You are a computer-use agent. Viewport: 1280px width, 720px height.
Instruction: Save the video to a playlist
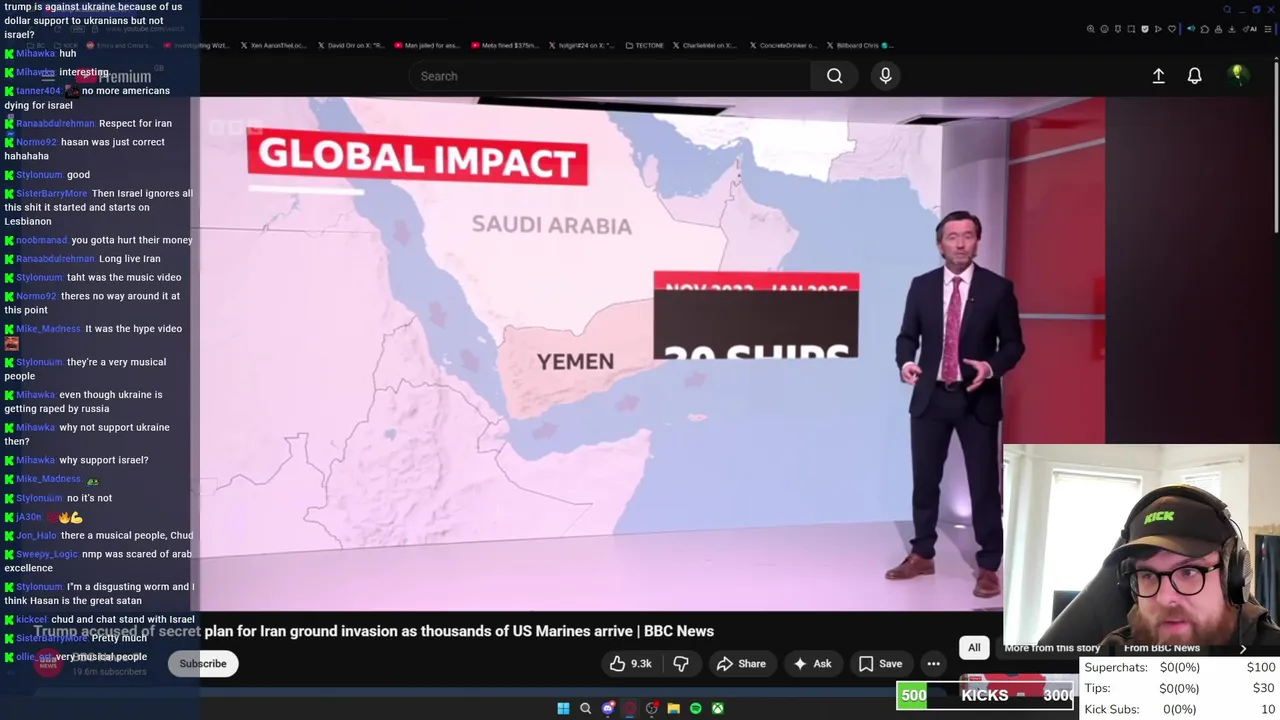click(x=880, y=663)
